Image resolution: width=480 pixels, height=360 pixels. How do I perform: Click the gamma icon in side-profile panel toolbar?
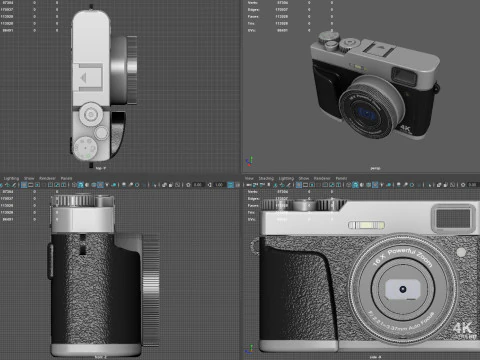coord(209,185)
